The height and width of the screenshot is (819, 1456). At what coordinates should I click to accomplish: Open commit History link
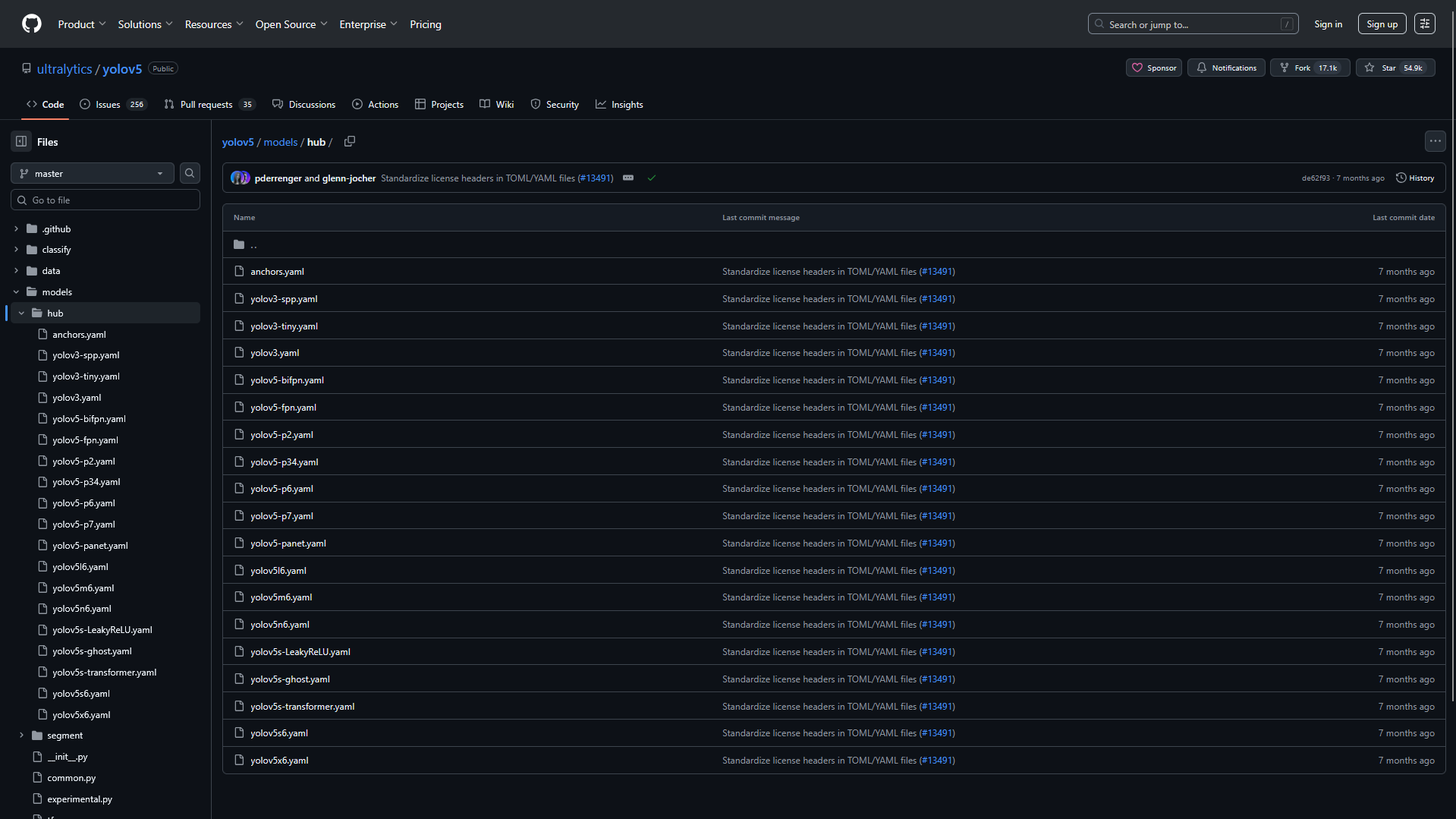[1415, 178]
